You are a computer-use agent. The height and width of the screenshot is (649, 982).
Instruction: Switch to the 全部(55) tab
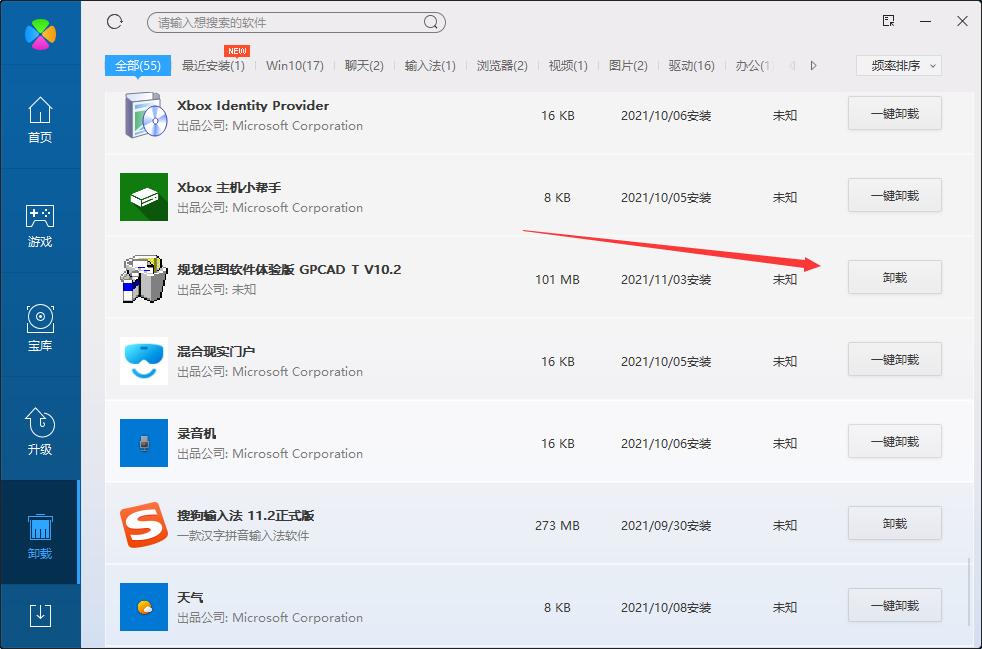(x=138, y=66)
